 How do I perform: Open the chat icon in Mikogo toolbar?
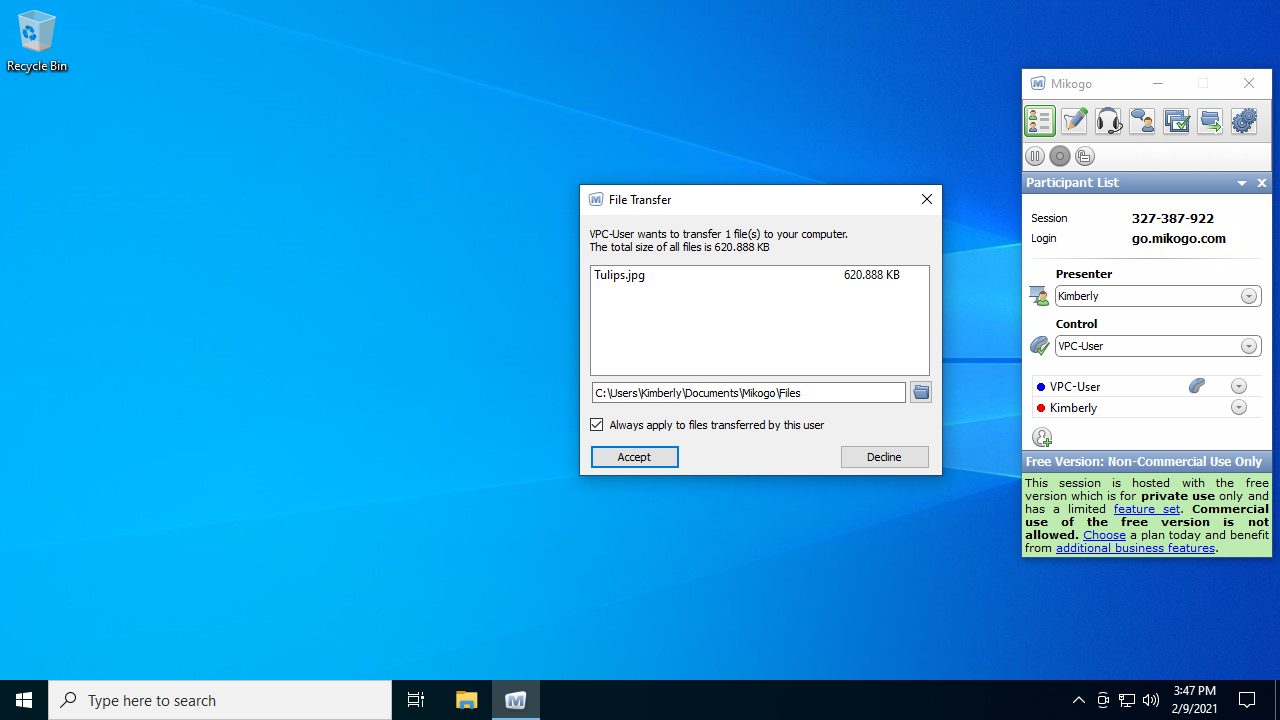coord(1142,121)
